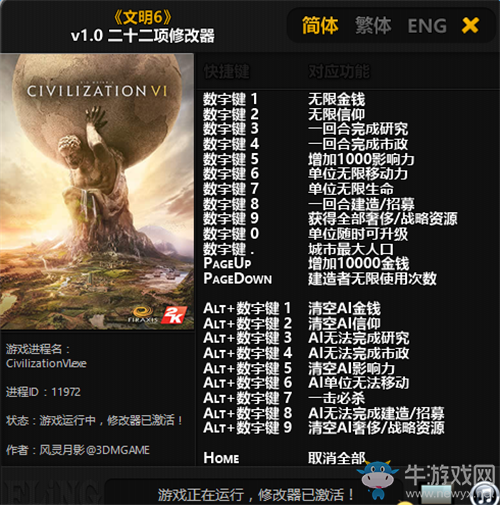The height and width of the screenshot is (505, 500).
Task: Click the blue cow mascot icon
Action: tap(377, 480)
